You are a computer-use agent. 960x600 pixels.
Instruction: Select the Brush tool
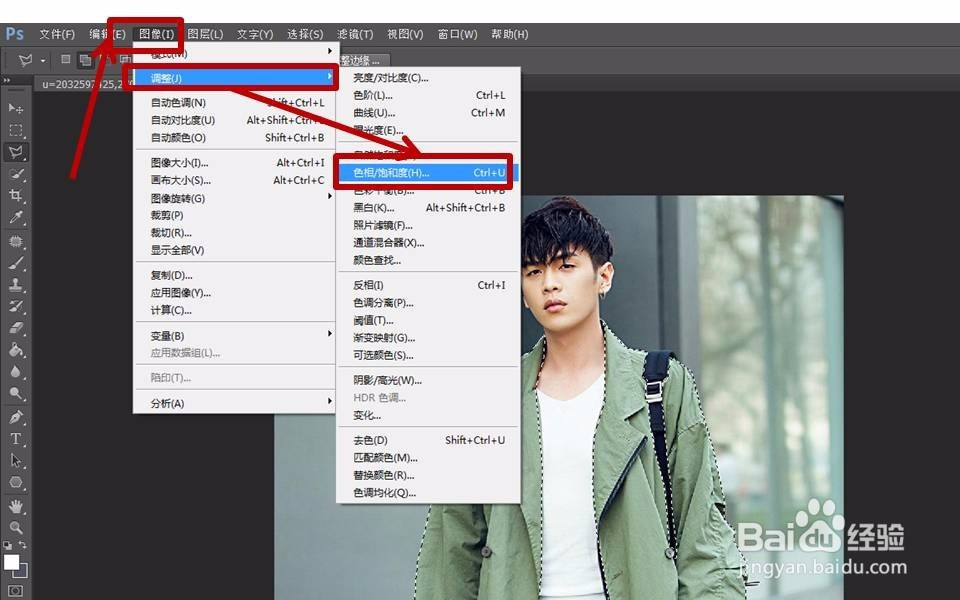point(15,263)
